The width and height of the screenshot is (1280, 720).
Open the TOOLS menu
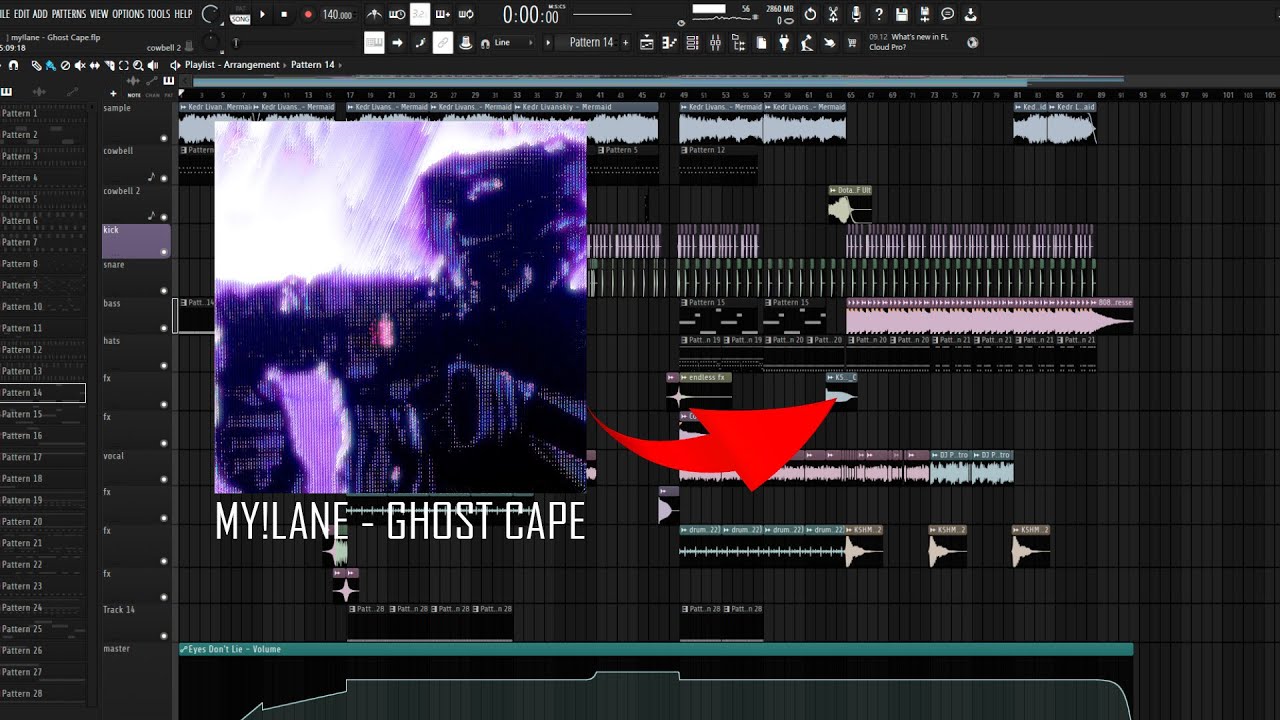click(159, 14)
